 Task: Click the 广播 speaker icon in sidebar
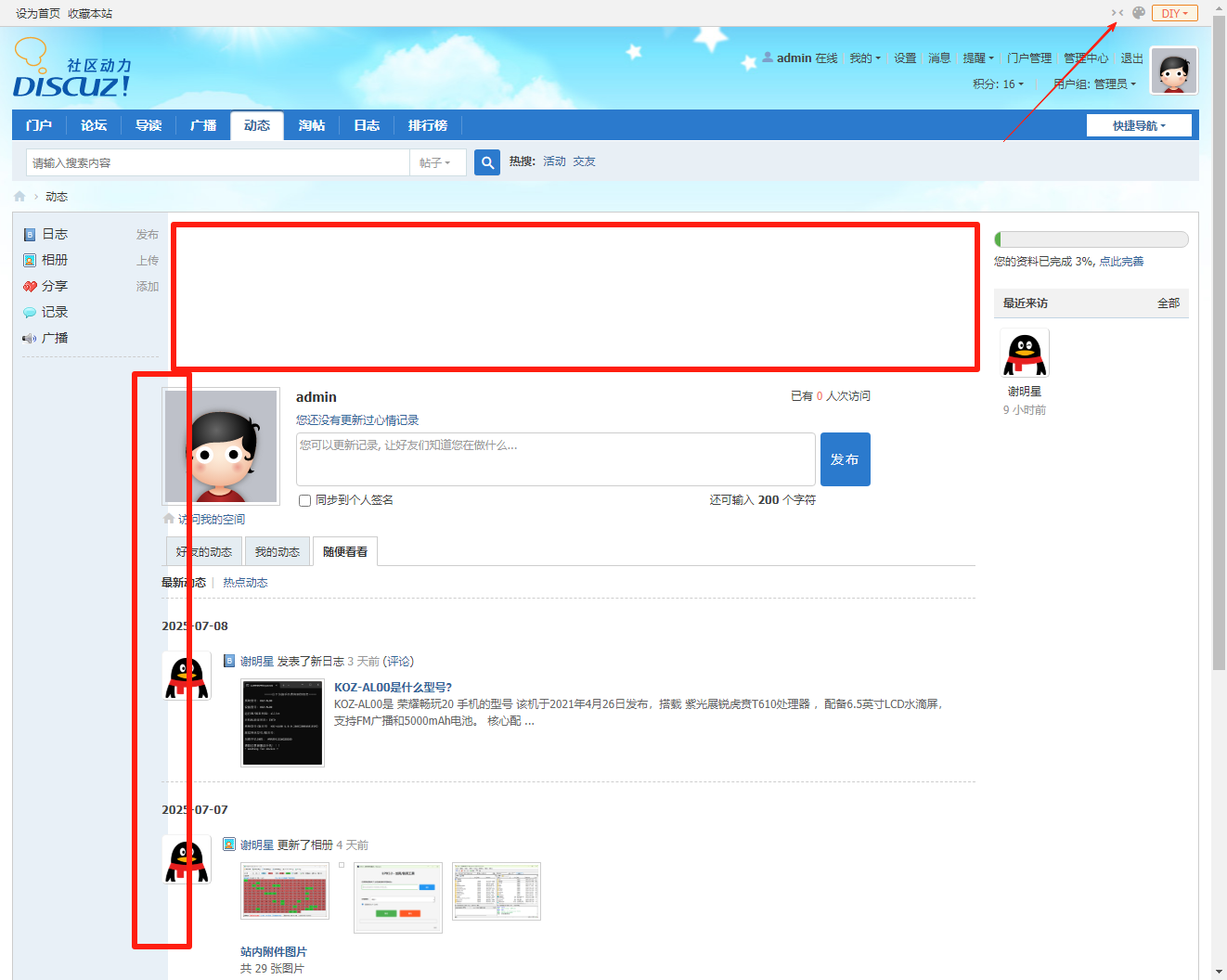coord(30,339)
